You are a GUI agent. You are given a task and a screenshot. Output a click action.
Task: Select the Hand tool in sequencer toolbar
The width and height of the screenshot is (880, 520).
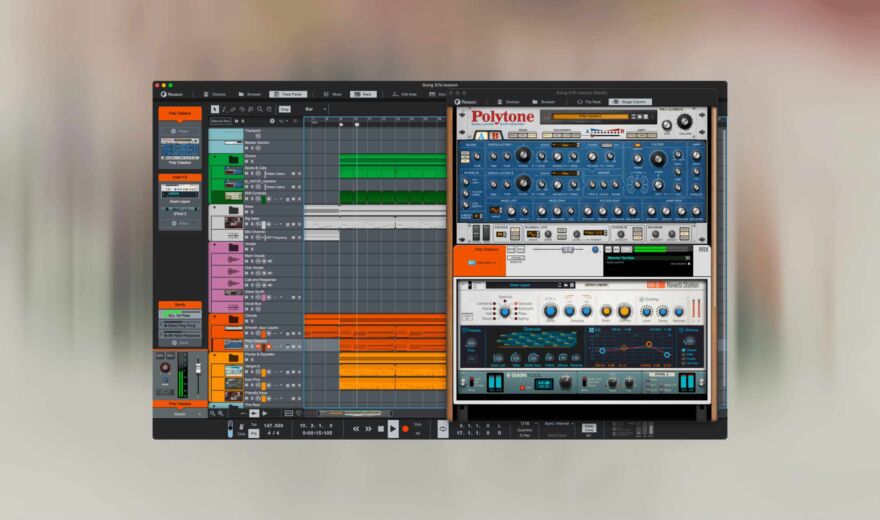pos(269,109)
